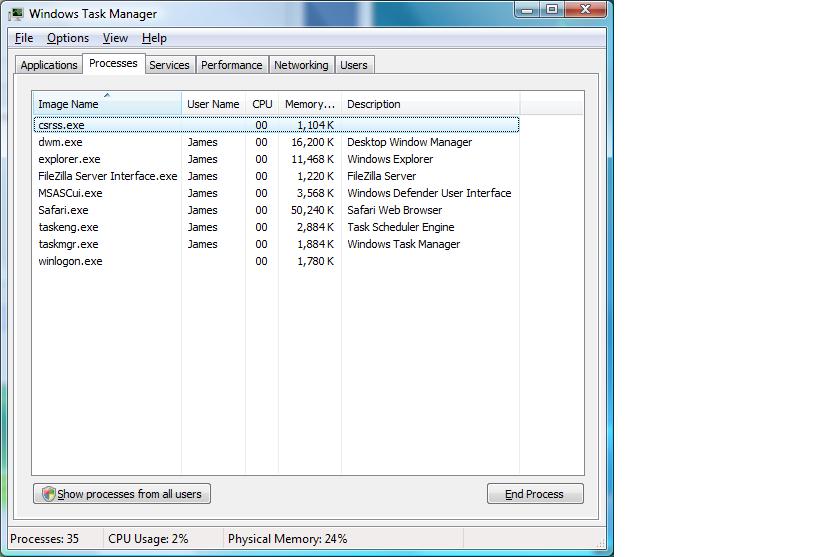840x557 pixels.
Task: Select the csrss.exe process
Action: (x=276, y=125)
